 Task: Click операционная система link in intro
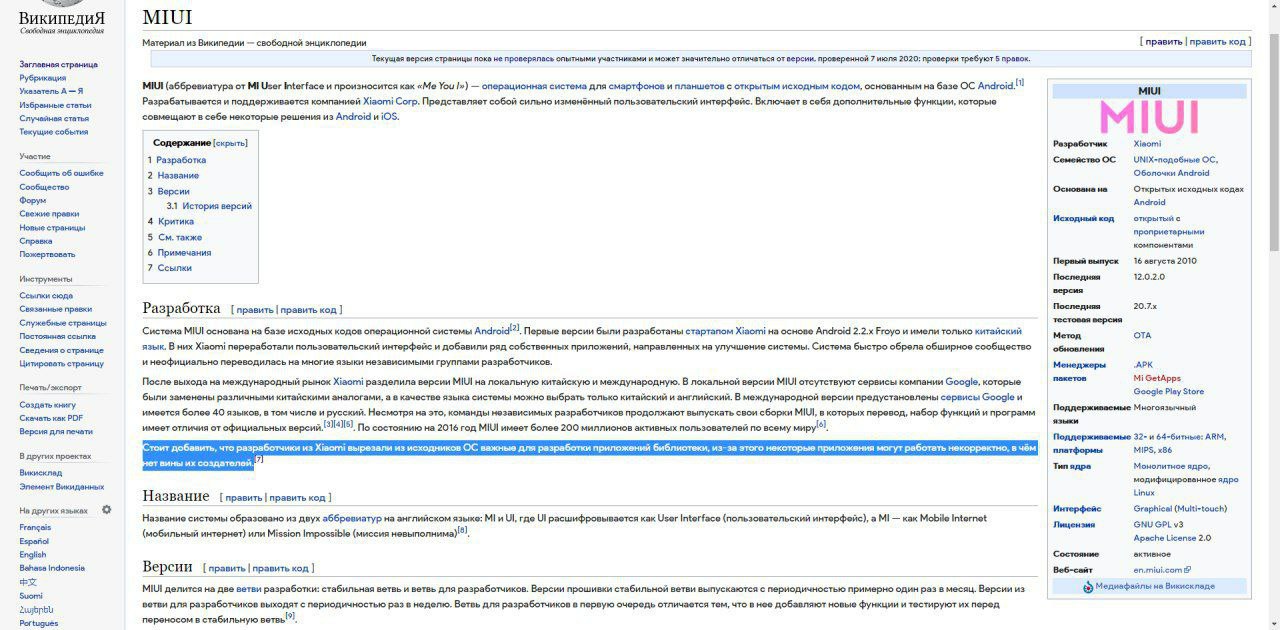(535, 86)
